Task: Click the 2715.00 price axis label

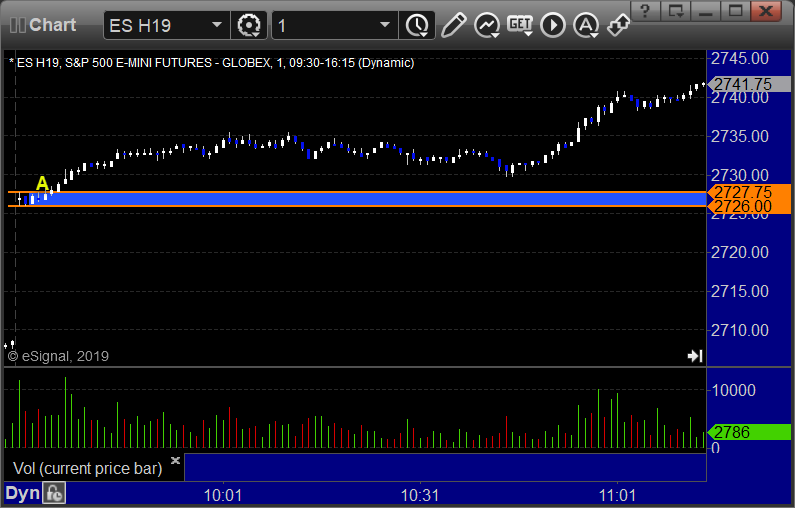Action: coord(740,291)
